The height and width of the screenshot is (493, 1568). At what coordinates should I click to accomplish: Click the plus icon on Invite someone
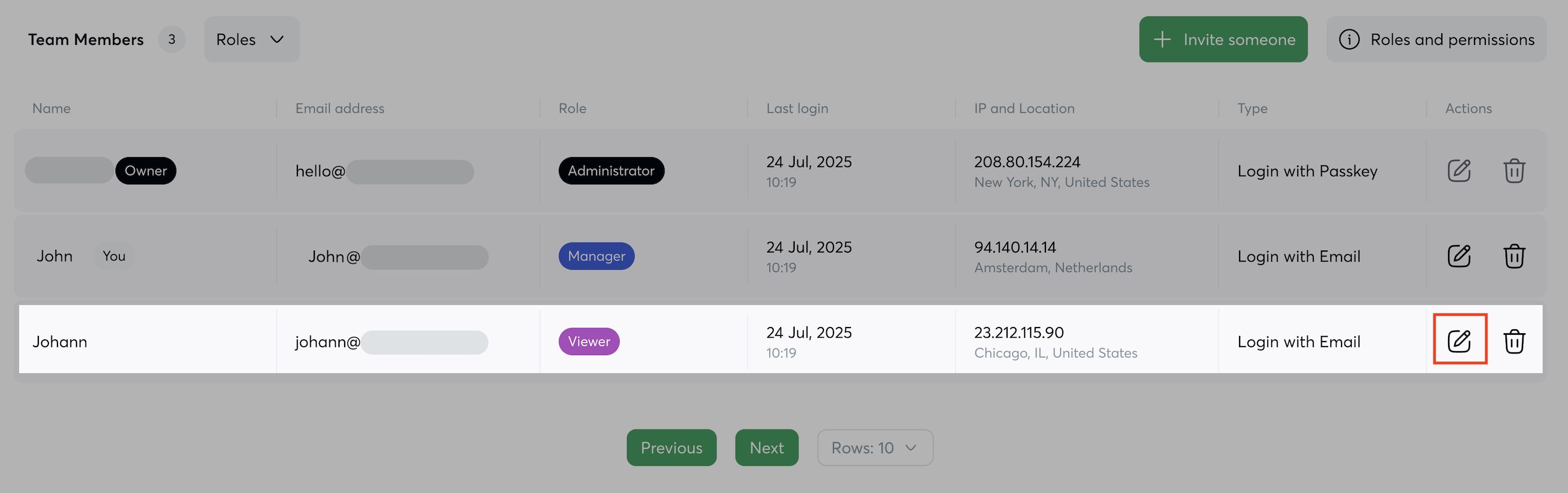pyautogui.click(x=1162, y=39)
